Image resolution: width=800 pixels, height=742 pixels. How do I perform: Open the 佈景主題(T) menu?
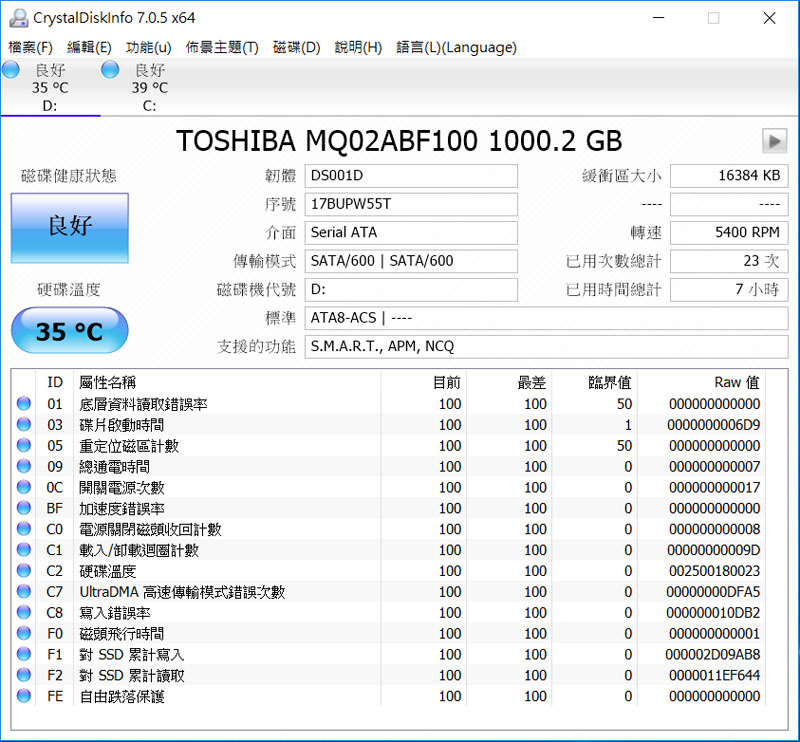pos(222,47)
